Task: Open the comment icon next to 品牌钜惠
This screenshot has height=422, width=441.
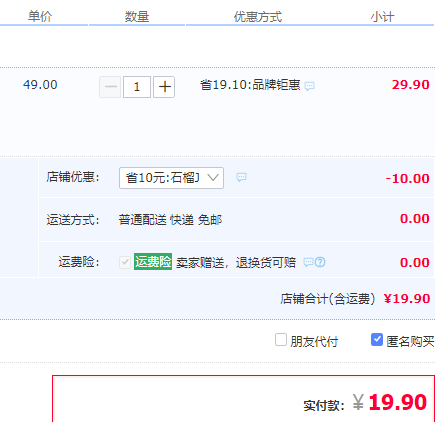Action: 309,86
